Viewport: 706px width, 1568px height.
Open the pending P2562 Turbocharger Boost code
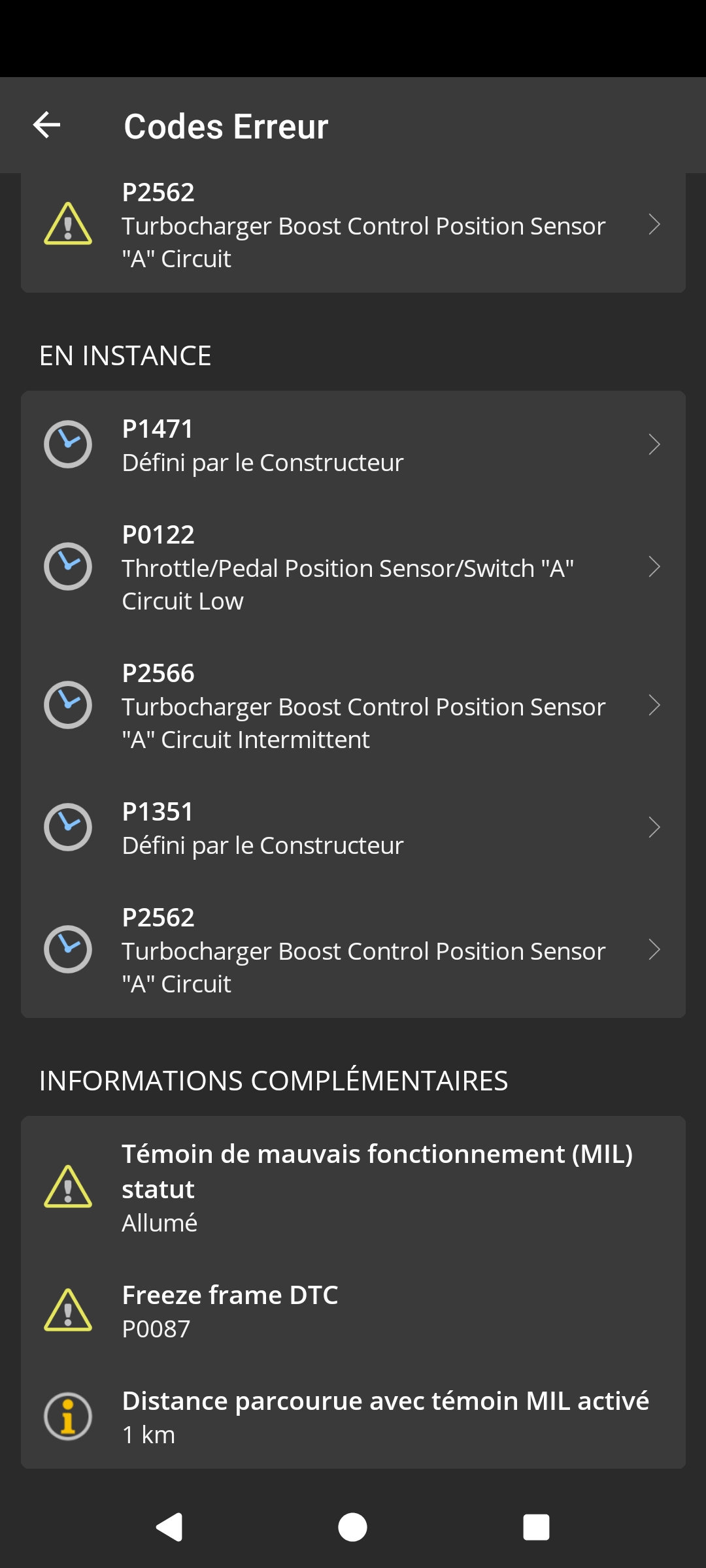click(x=363, y=951)
